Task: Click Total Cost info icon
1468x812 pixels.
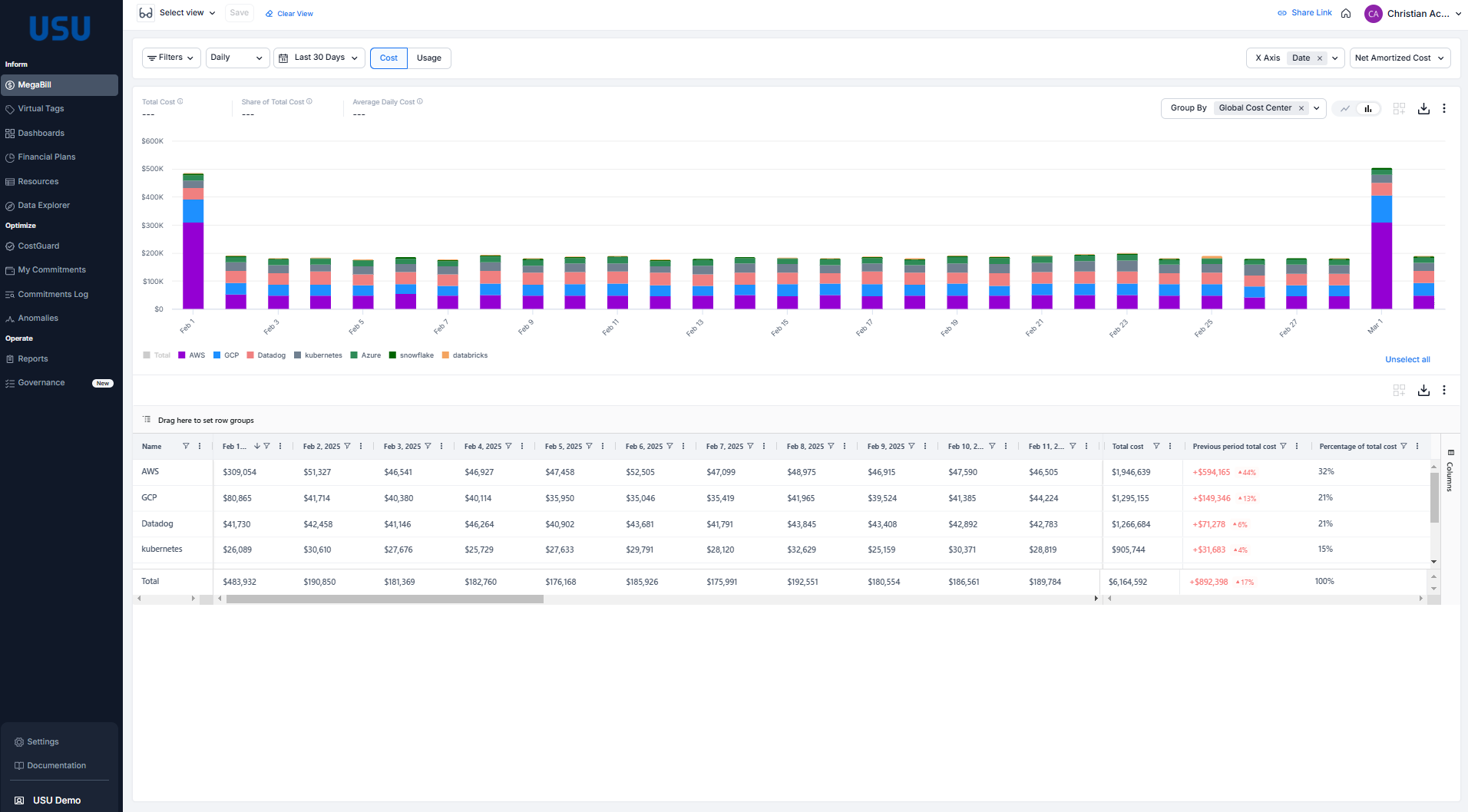Action: [180, 101]
